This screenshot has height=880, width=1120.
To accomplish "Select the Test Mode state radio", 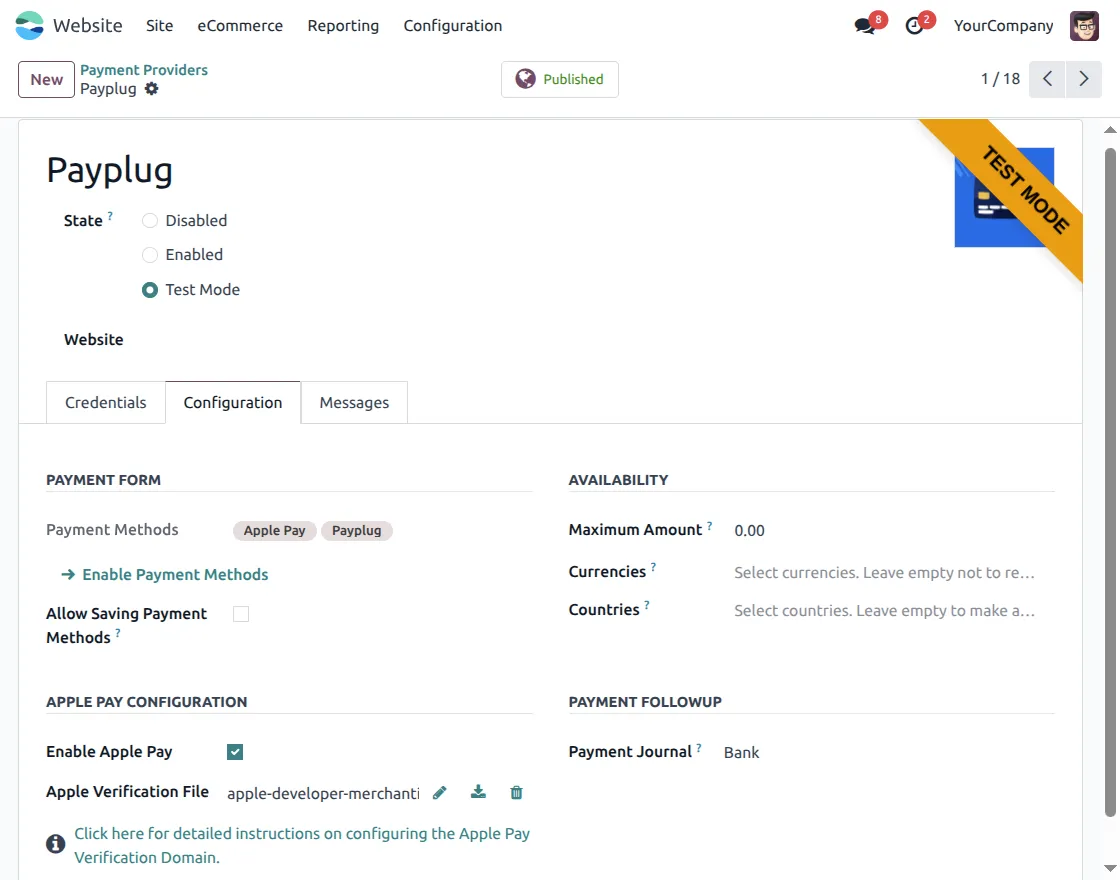I will click(150, 290).
